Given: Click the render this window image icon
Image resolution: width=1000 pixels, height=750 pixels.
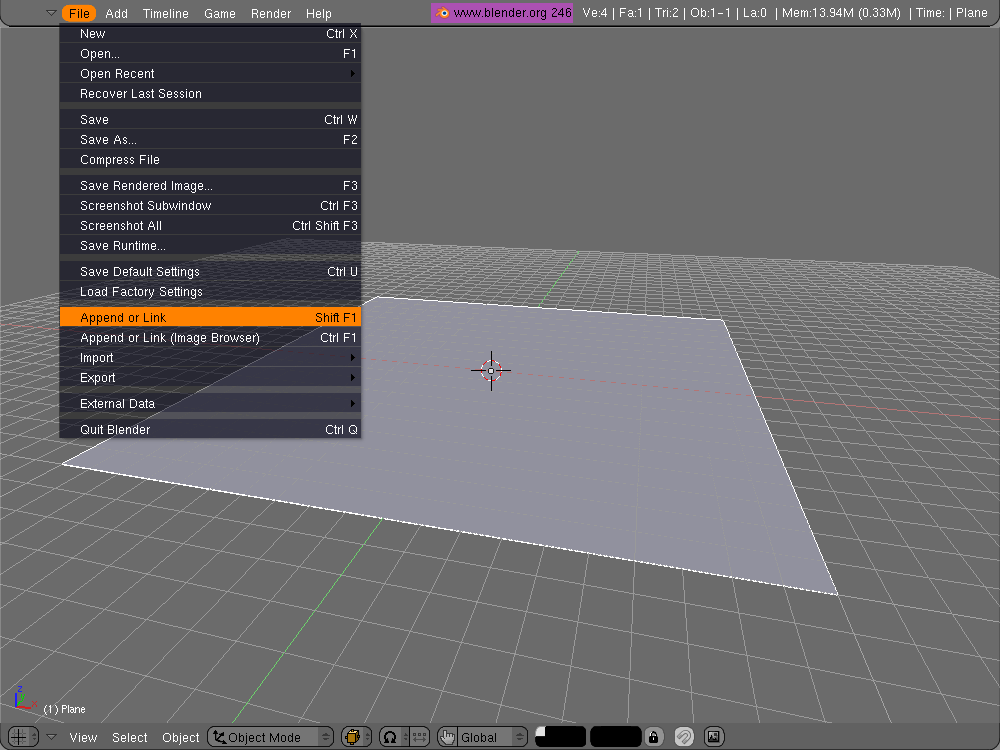Looking at the screenshot, I should point(714,737).
